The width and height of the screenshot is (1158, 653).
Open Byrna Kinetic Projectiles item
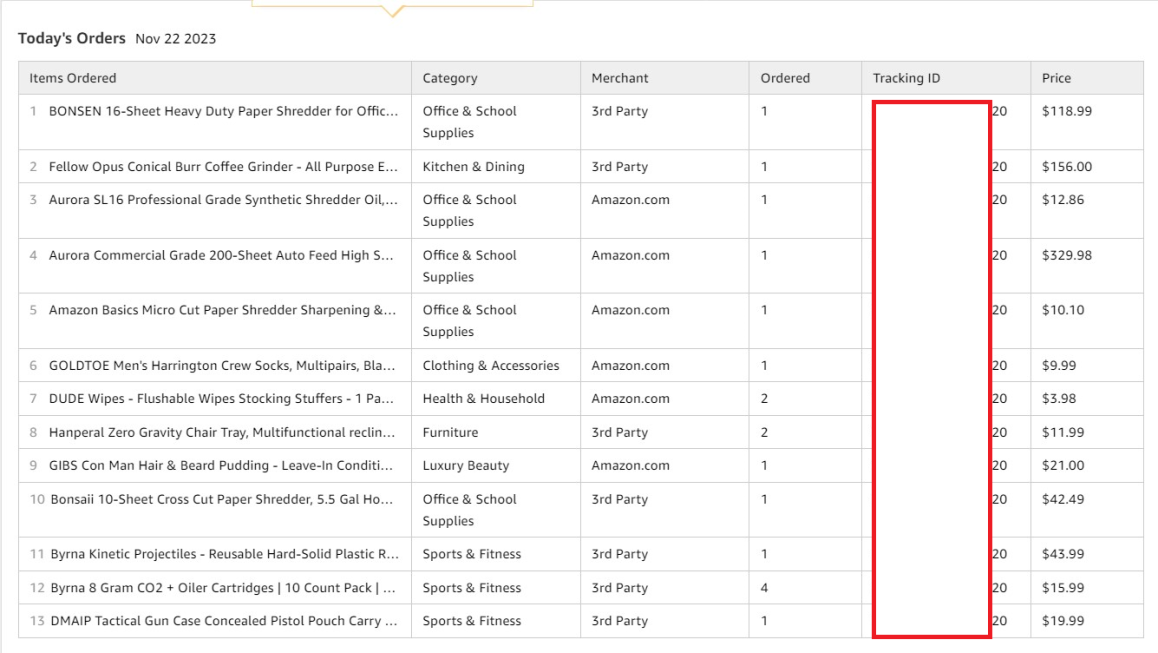pyautogui.click(x=225, y=554)
